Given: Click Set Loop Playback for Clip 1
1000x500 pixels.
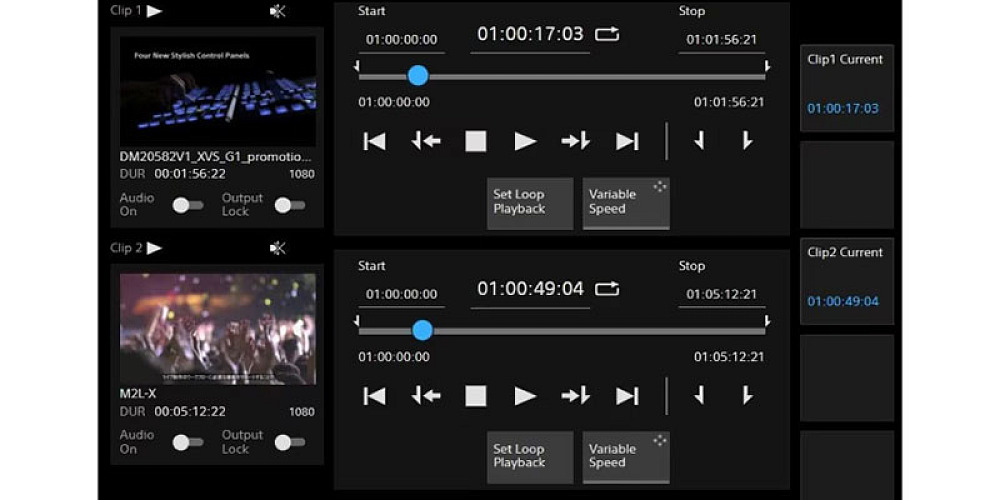Looking at the screenshot, I should [530, 203].
